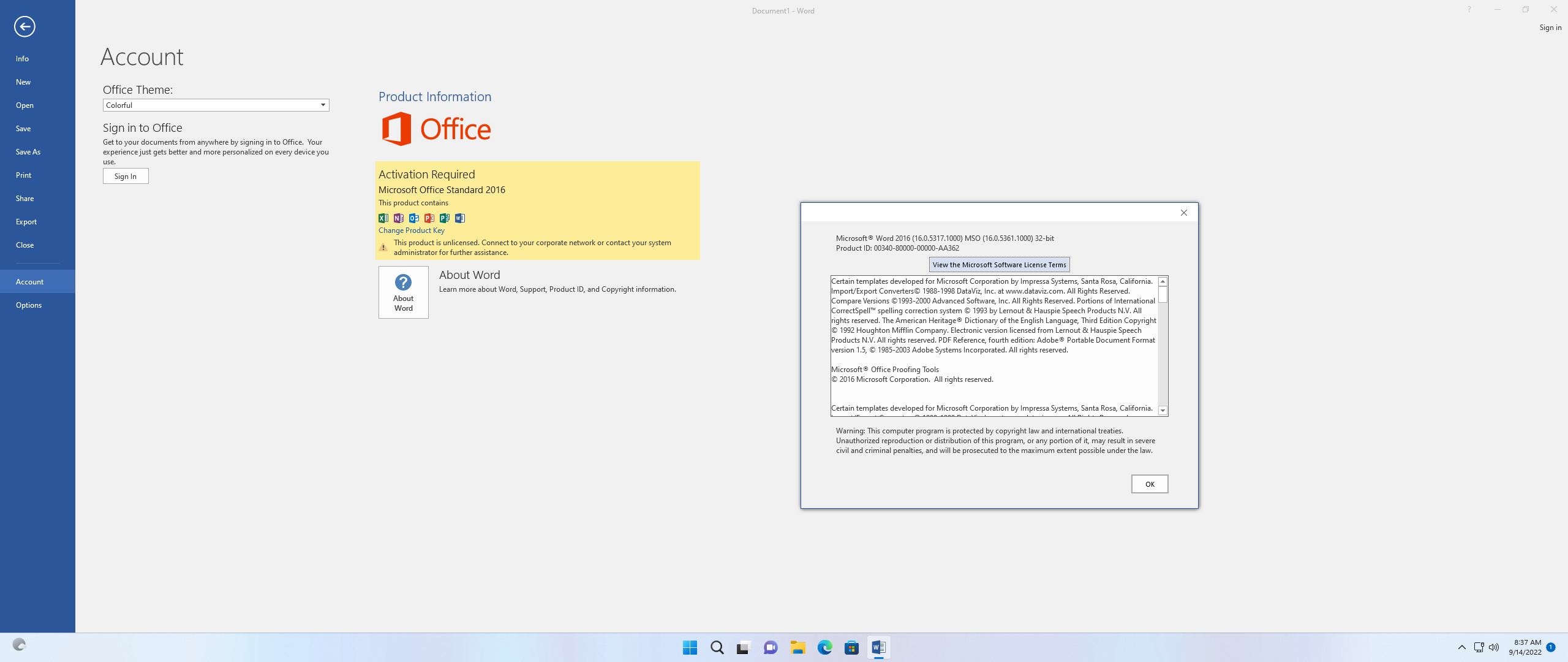This screenshot has height=662, width=1568.
Task: Open Microsoft Store from the taskbar
Action: (x=851, y=647)
